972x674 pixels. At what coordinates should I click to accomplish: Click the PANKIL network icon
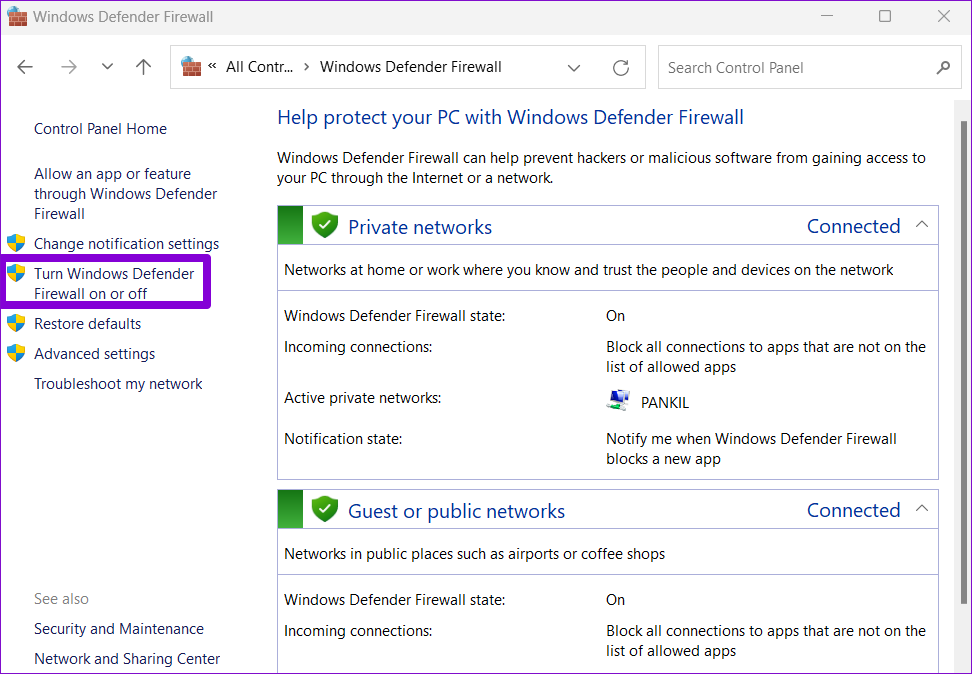[x=617, y=401]
